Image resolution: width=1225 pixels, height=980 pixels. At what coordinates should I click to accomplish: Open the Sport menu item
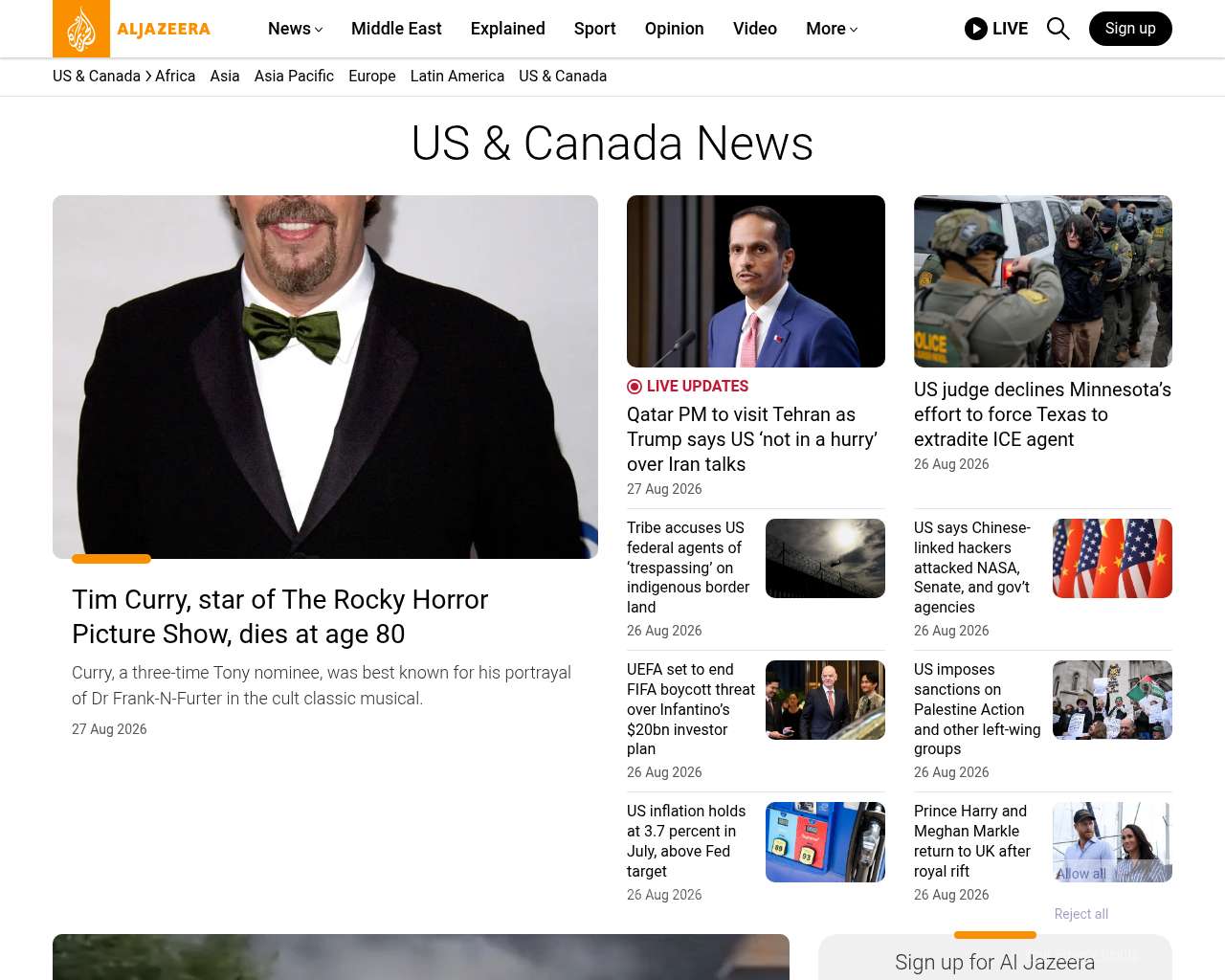pyautogui.click(x=595, y=29)
